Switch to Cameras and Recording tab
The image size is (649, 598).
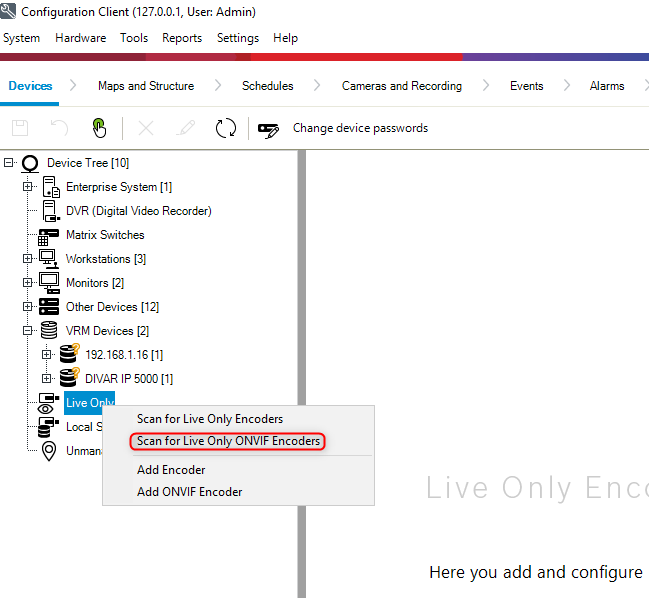coord(401,86)
